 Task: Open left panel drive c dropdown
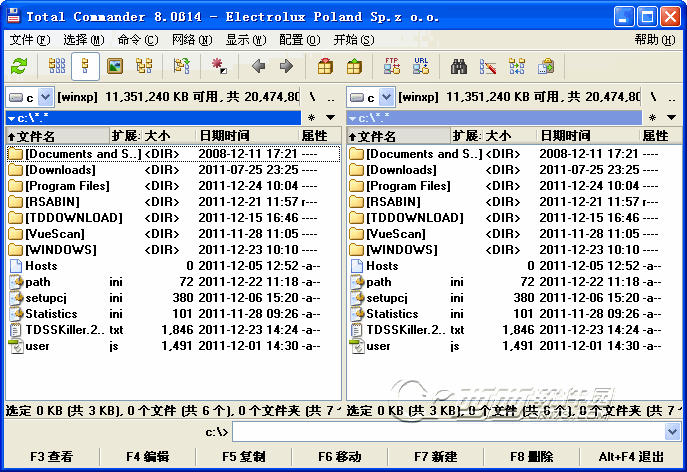click(46, 97)
